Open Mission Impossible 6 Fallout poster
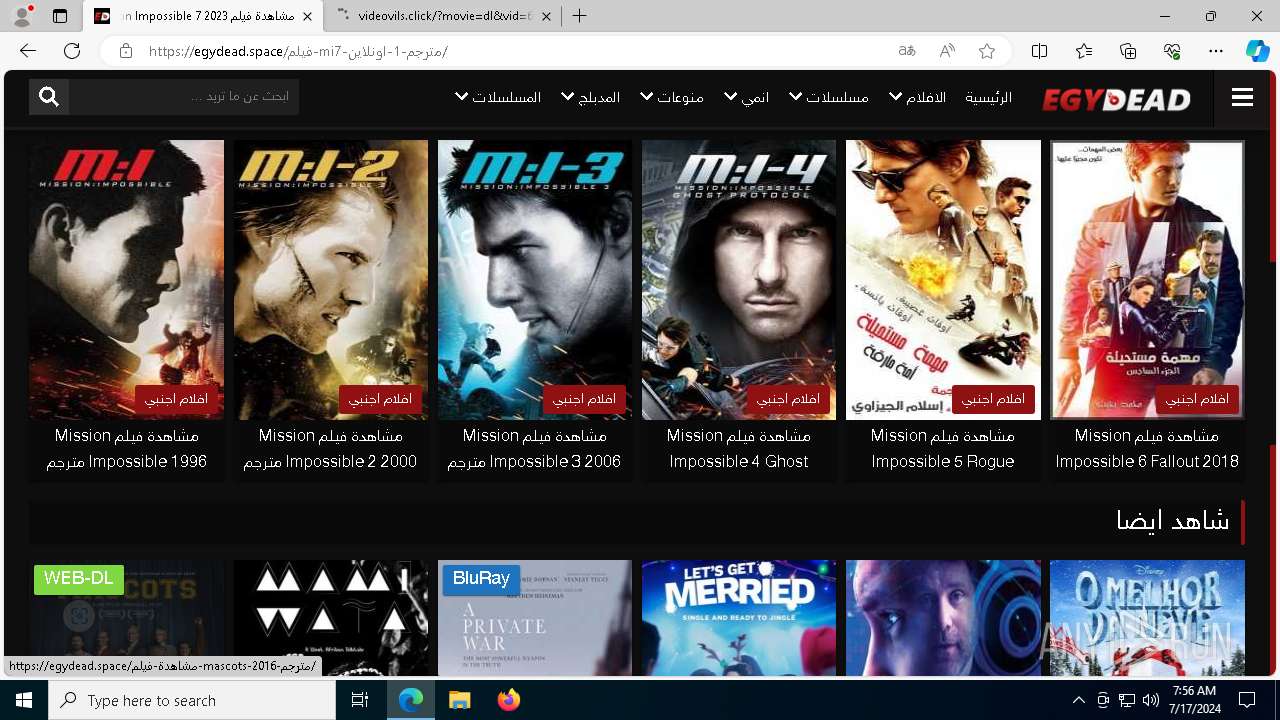 tap(1147, 279)
